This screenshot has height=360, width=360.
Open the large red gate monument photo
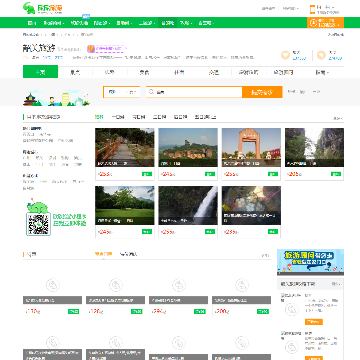[251, 147]
